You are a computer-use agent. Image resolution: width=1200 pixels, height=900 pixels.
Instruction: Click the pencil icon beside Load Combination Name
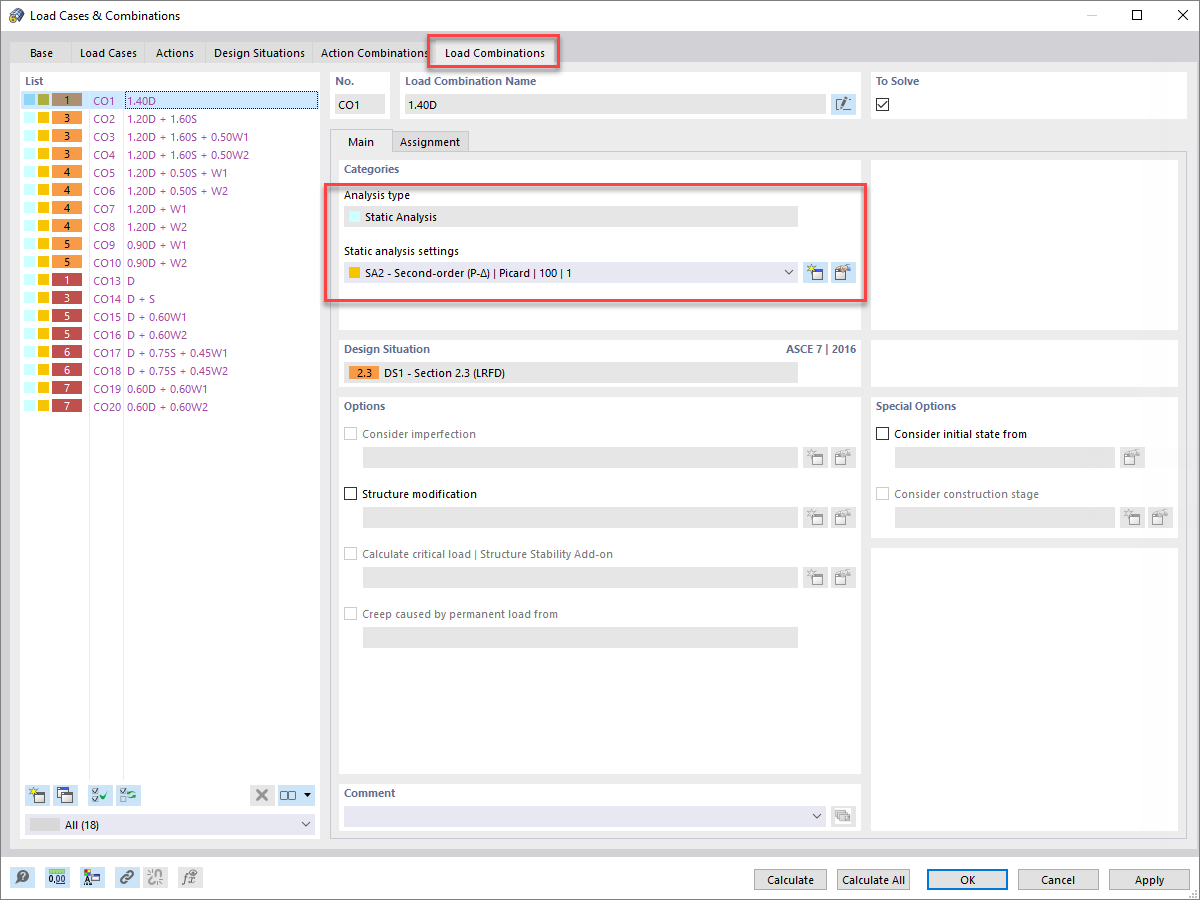click(x=843, y=104)
